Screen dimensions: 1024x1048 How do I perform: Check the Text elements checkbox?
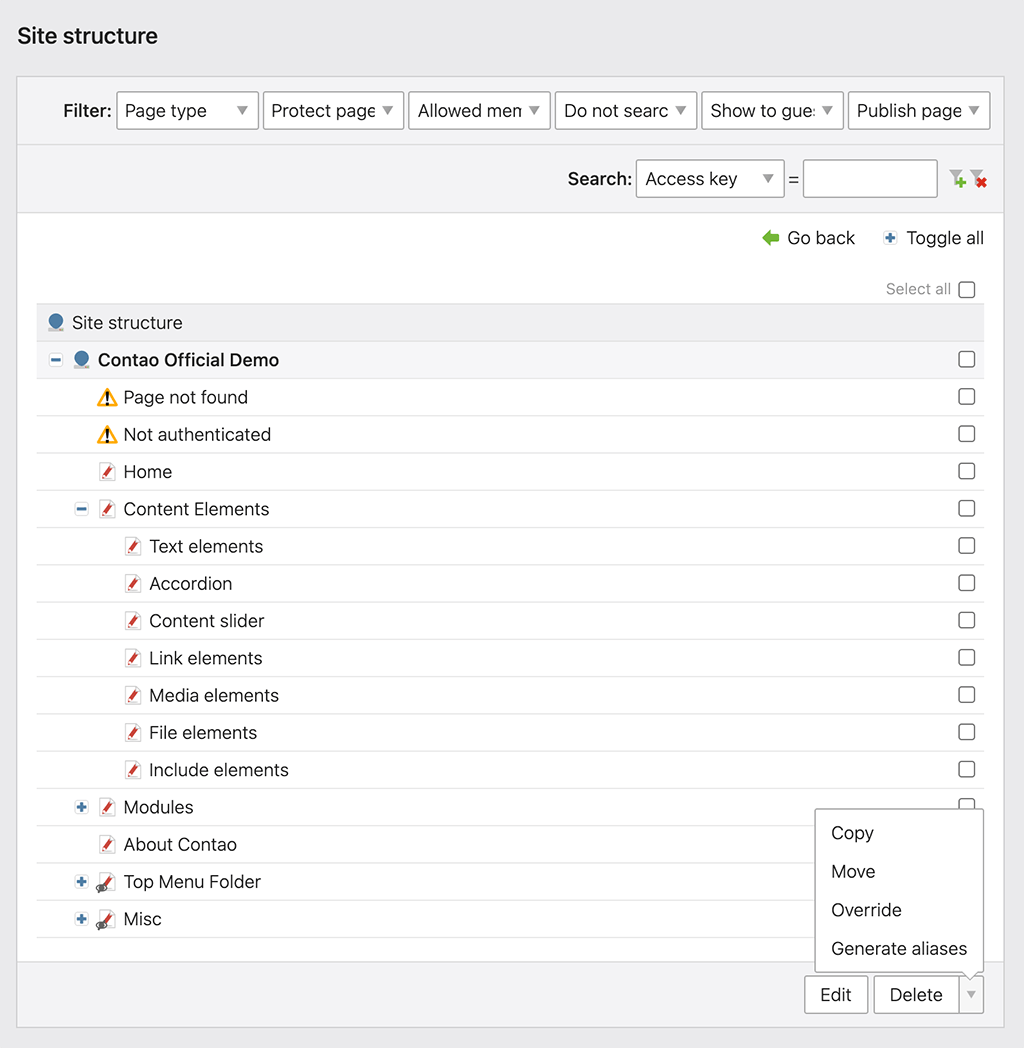click(967, 546)
